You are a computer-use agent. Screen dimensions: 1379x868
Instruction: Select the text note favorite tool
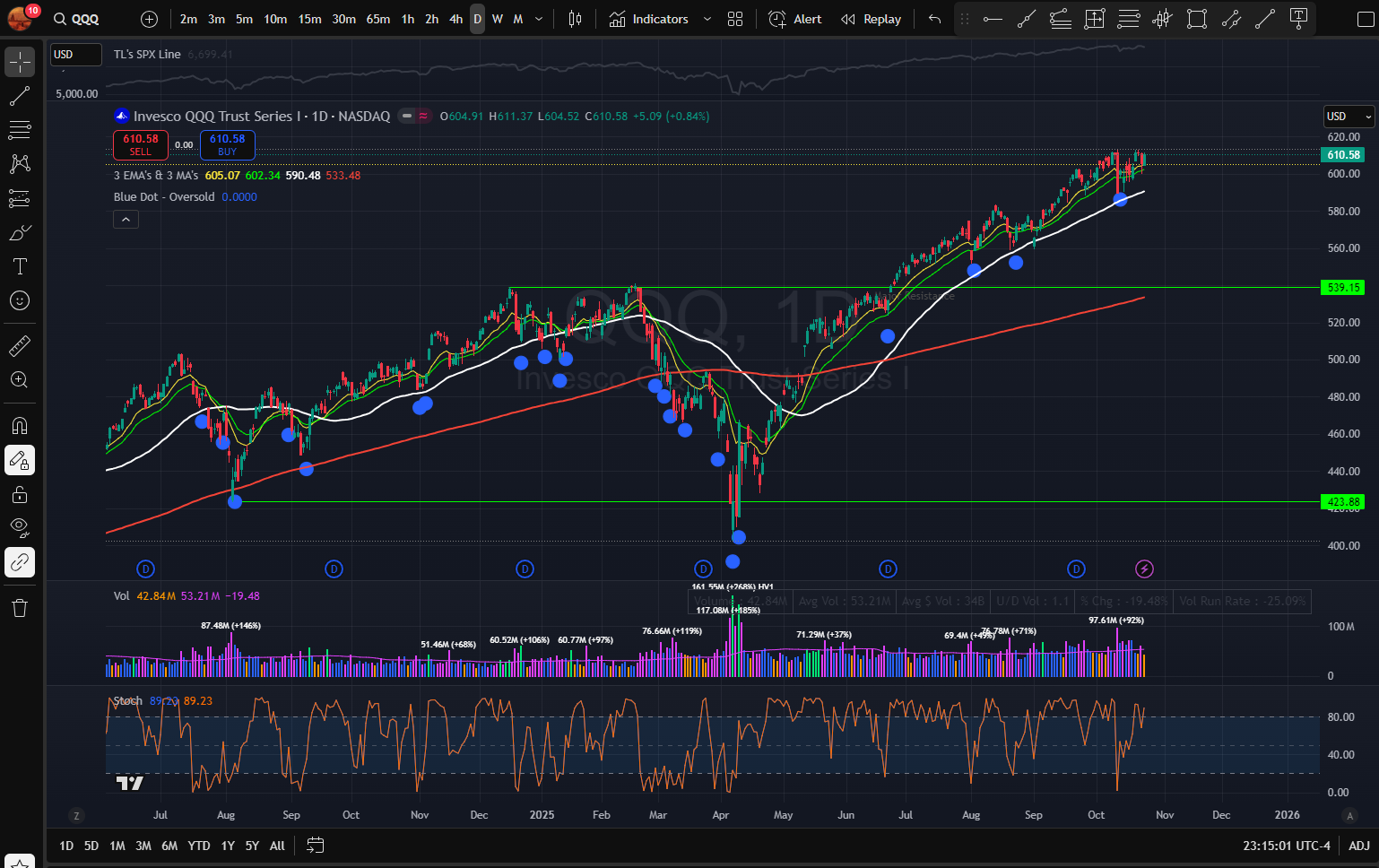point(1298,19)
